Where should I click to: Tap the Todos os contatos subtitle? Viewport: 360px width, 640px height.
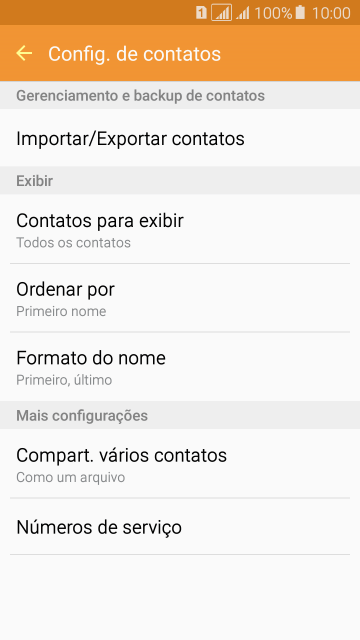73,243
